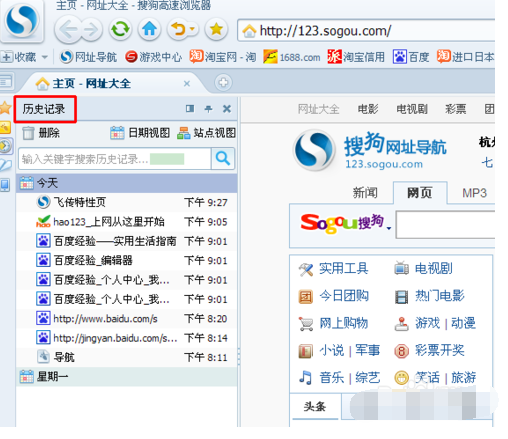Toggle the history panel dock layout icon
The height and width of the screenshot is (439, 508).
pos(190,109)
